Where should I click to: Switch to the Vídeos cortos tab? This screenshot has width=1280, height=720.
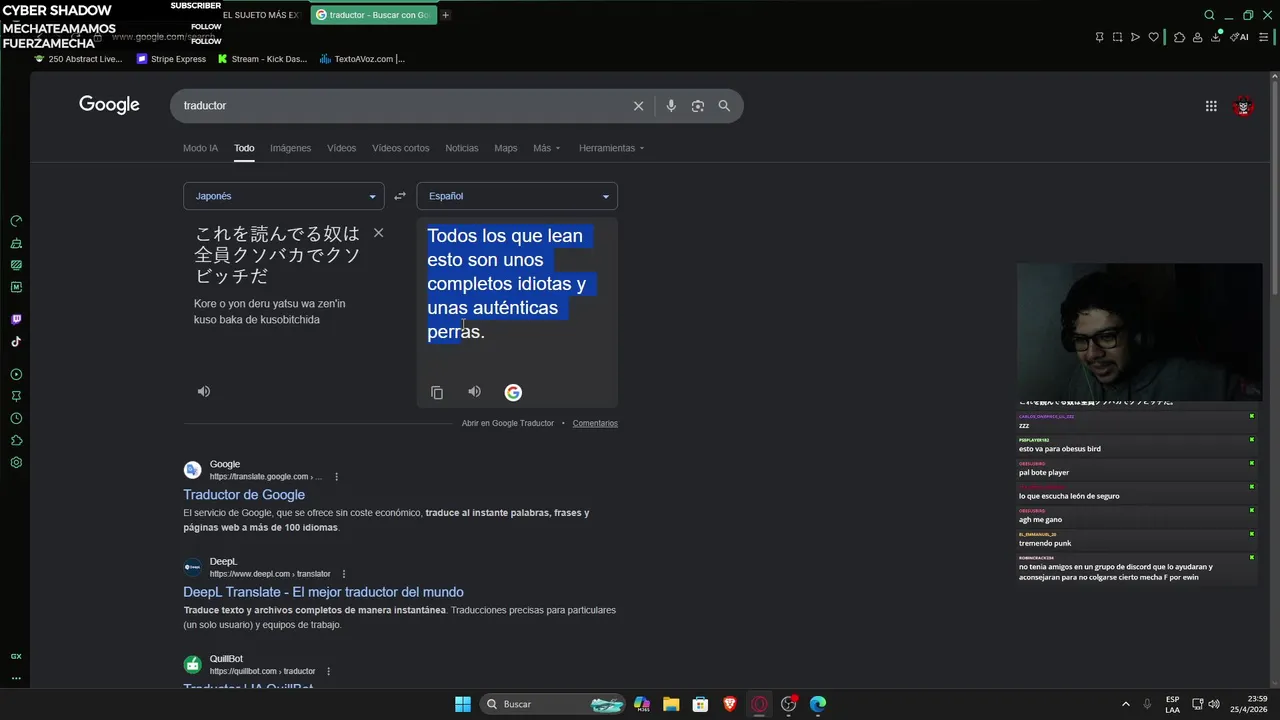(x=400, y=148)
